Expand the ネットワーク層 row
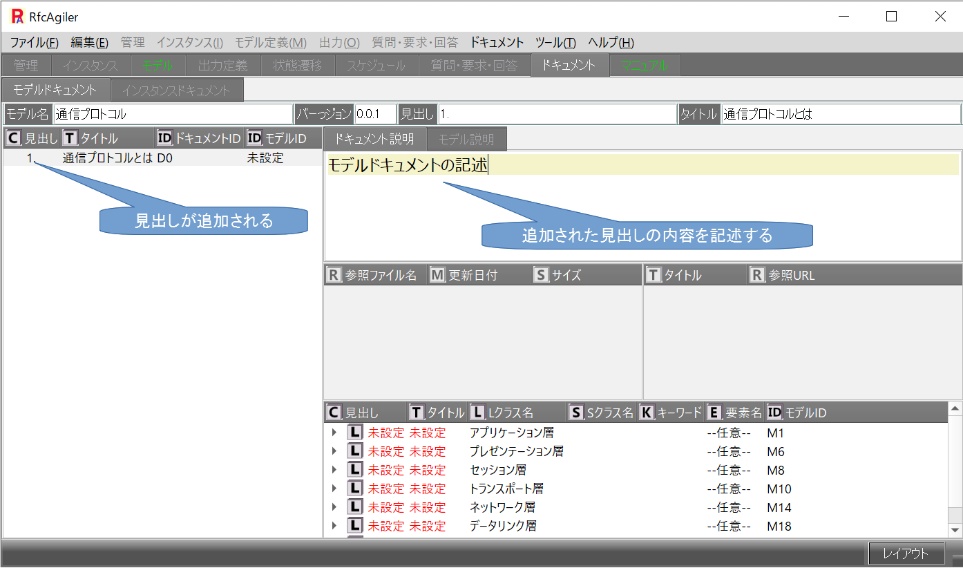This screenshot has height=568, width=963. [x=334, y=507]
